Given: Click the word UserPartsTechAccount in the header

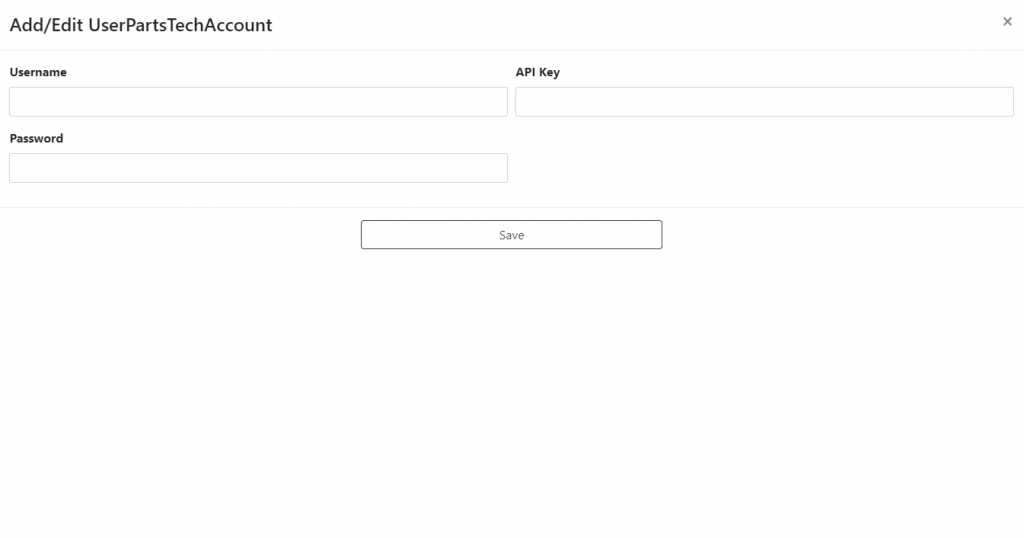Looking at the screenshot, I should [x=180, y=25].
